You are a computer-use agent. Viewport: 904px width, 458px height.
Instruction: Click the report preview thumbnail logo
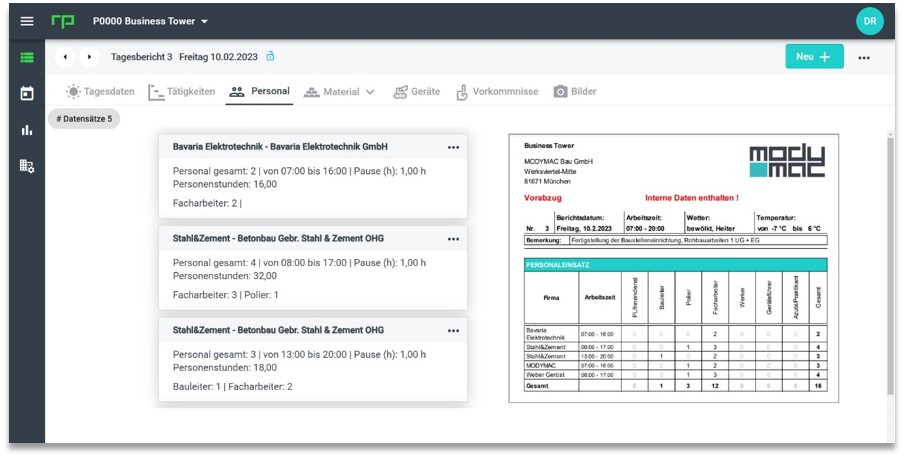[787, 161]
